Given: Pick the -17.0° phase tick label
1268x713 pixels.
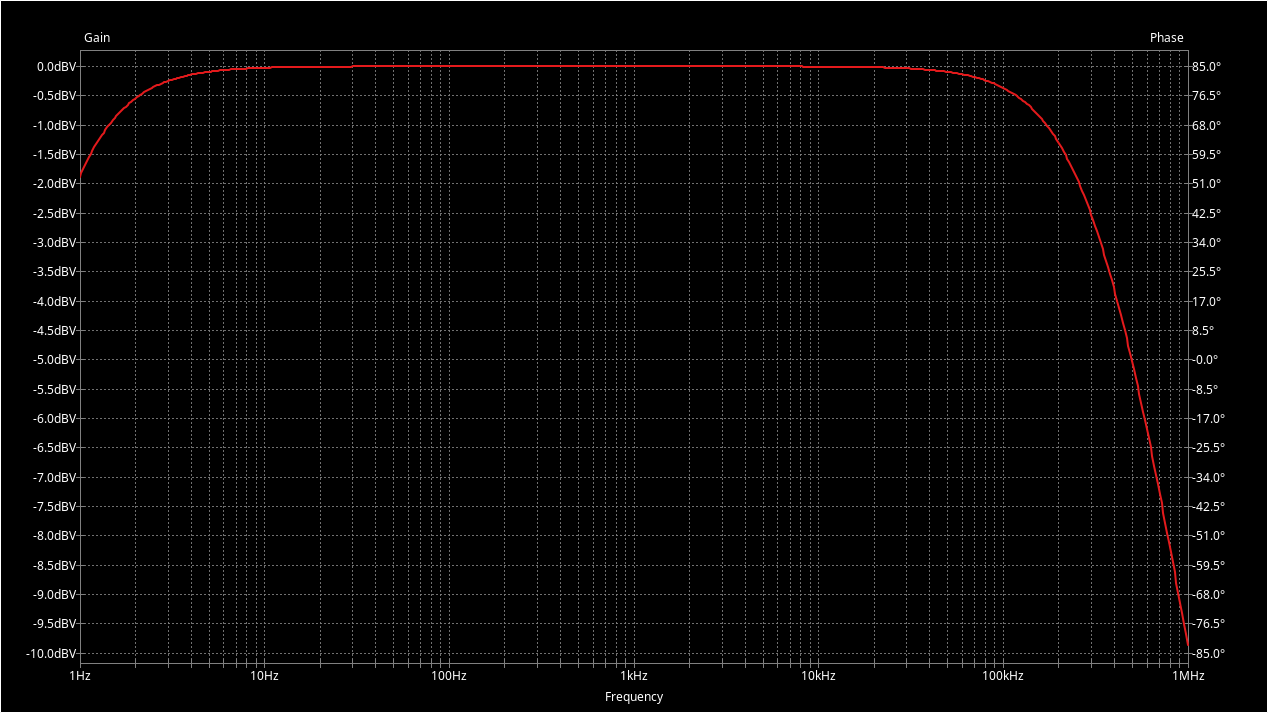Looking at the screenshot, I should click(x=1209, y=419).
